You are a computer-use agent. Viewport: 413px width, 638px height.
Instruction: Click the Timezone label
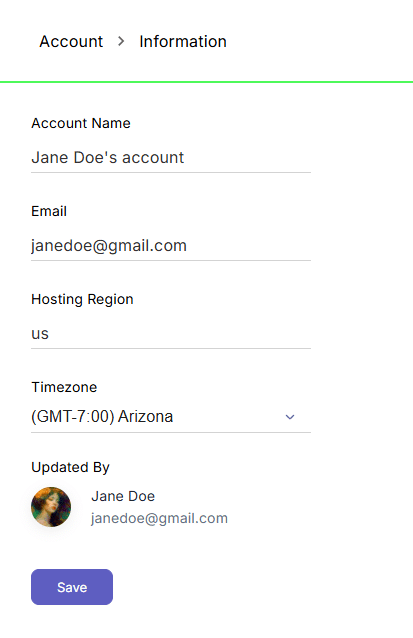click(64, 387)
